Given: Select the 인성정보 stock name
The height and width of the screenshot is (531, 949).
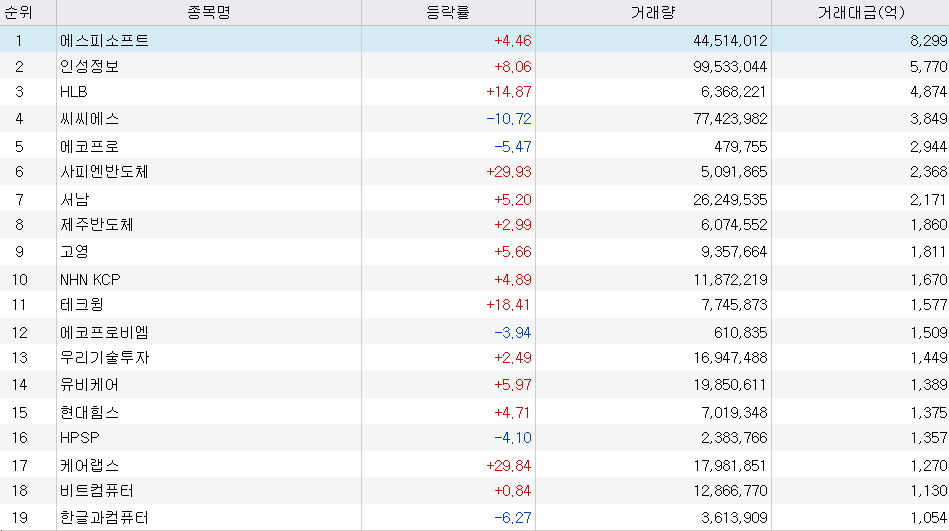Looking at the screenshot, I should tap(89, 66).
